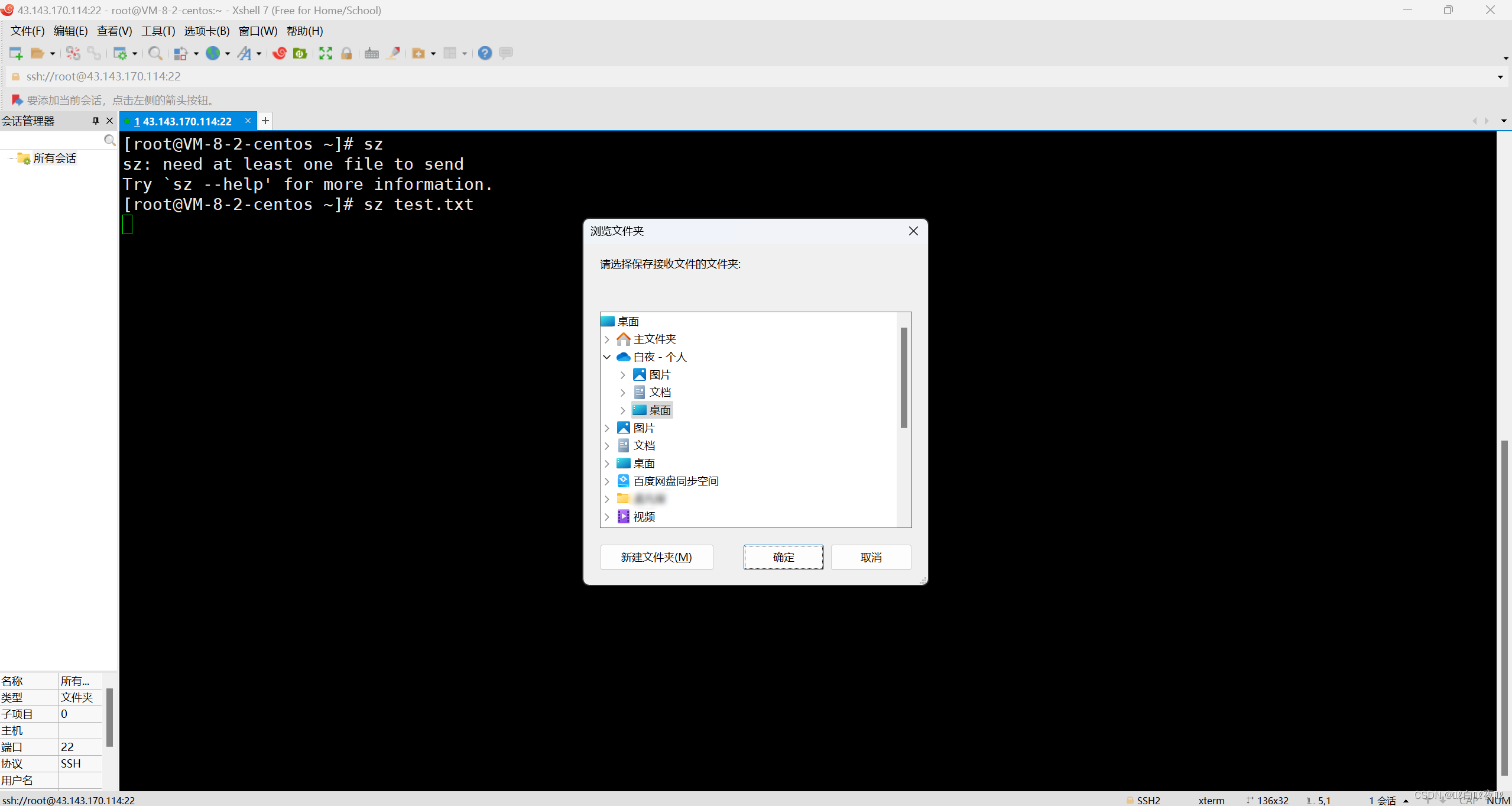Select the 视频 folder in tree
Viewport: 1512px width, 806px height.
644,517
